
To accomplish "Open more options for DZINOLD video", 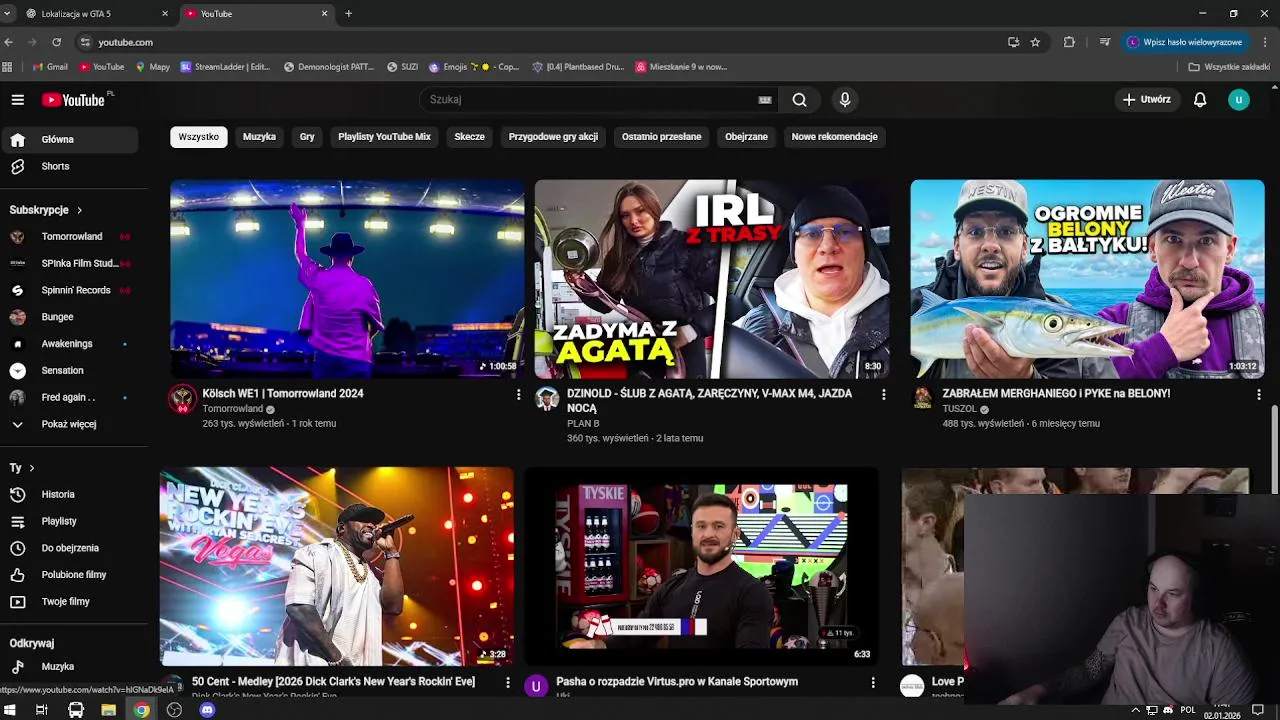I will coord(883,395).
